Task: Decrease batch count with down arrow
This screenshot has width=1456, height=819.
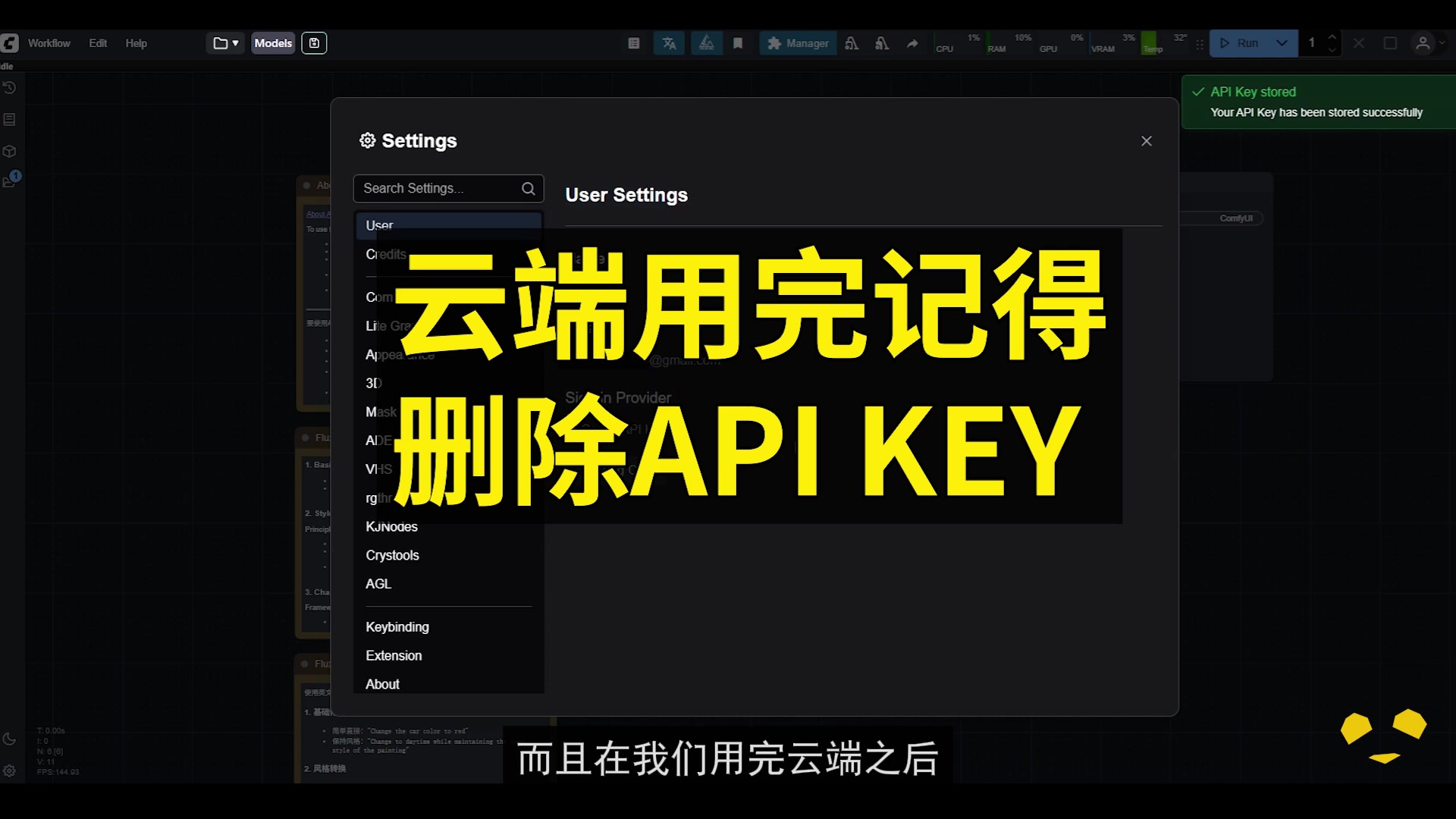Action: point(1332,50)
